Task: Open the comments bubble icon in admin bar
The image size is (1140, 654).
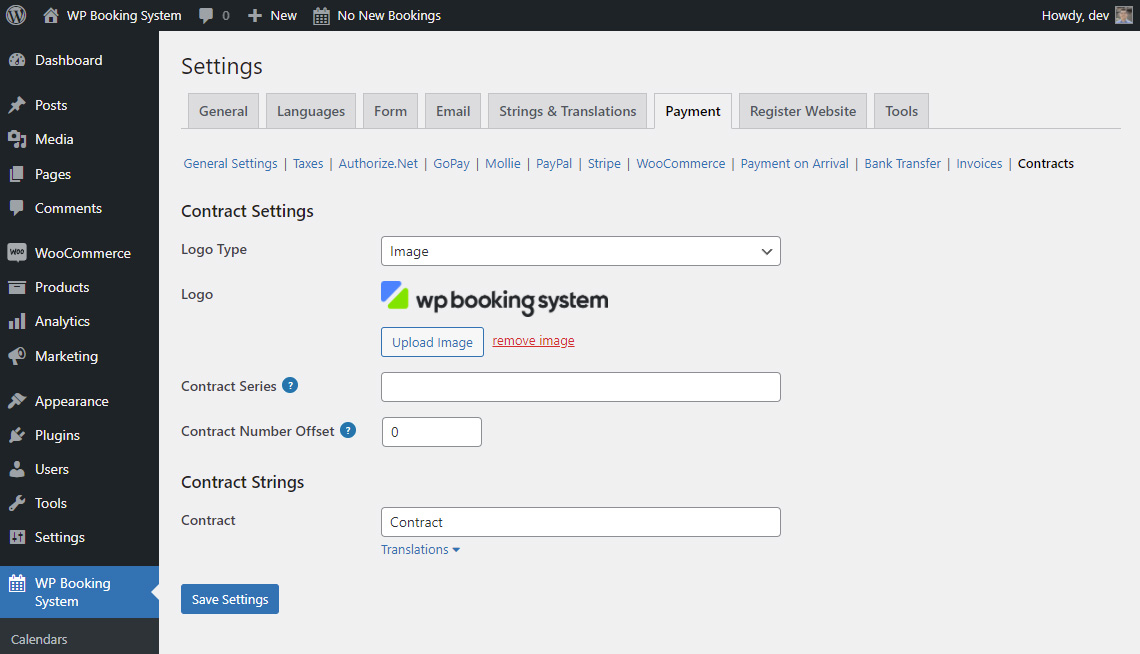Action: pos(206,16)
